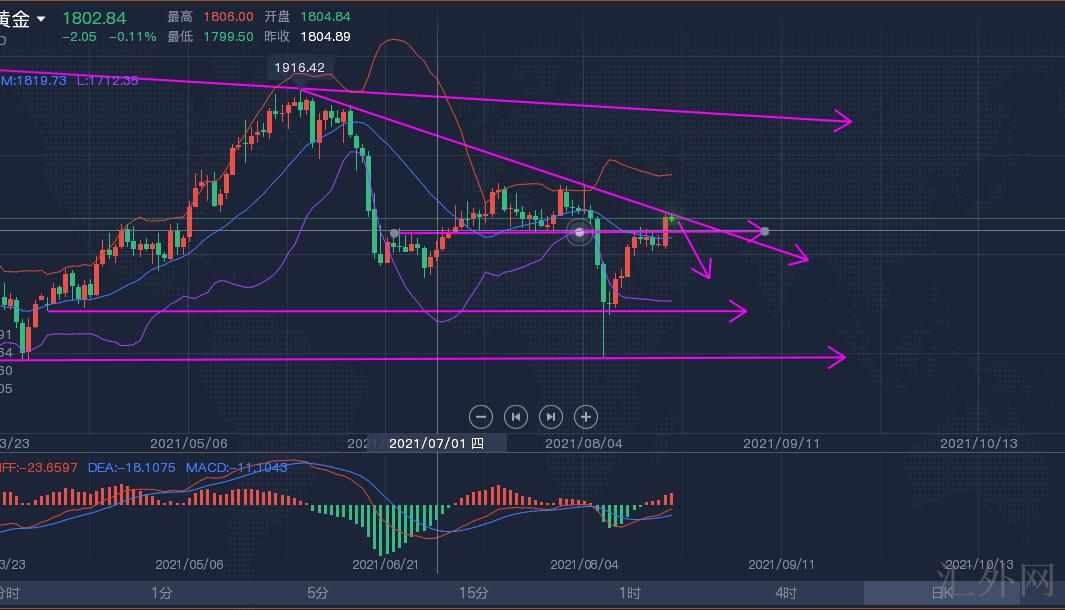
Task: Switch to the 5分 timeframe tab
Action: (318, 593)
